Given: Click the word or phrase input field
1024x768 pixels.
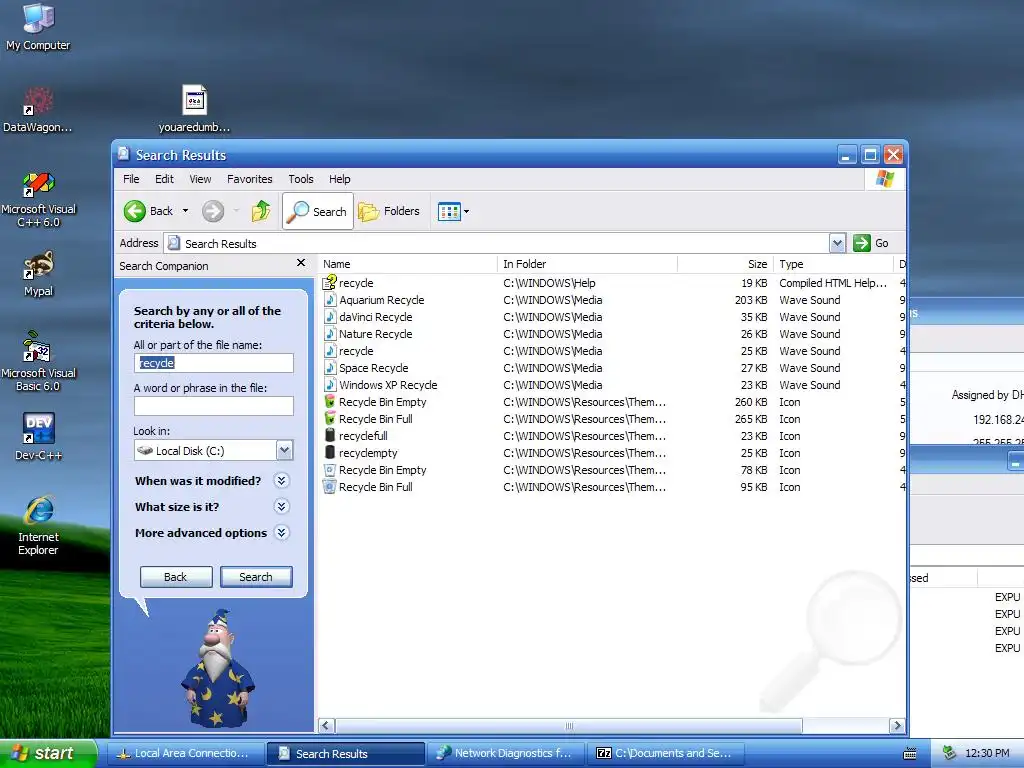Looking at the screenshot, I should (214, 406).
